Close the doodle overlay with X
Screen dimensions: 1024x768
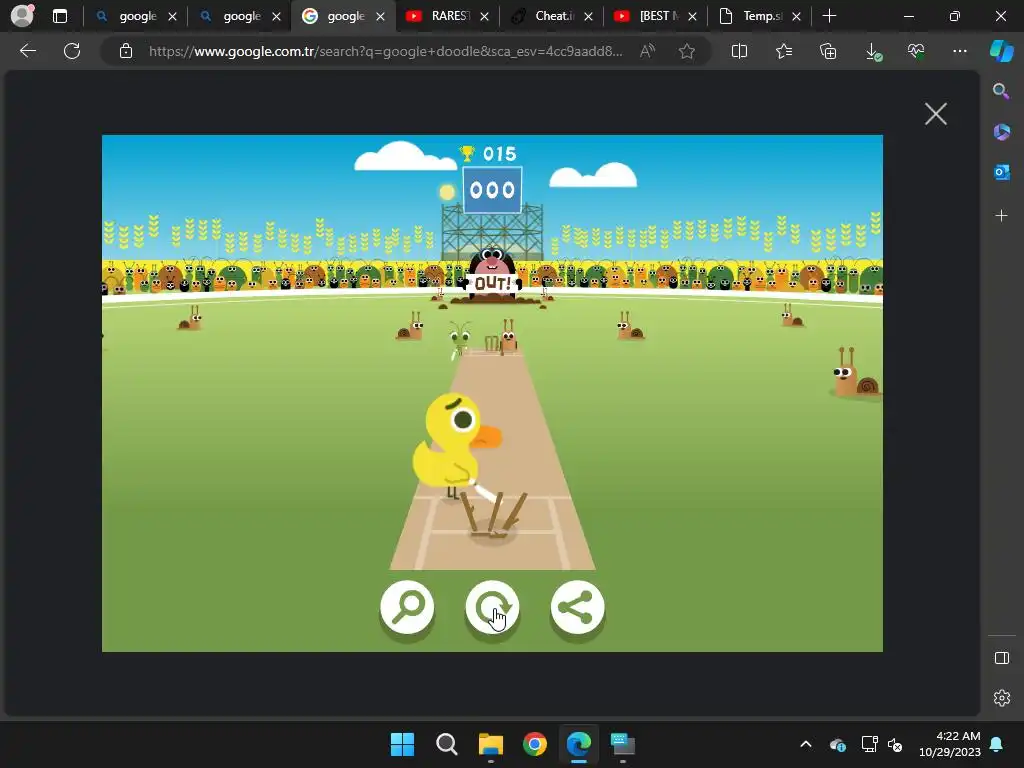[936, 114]
